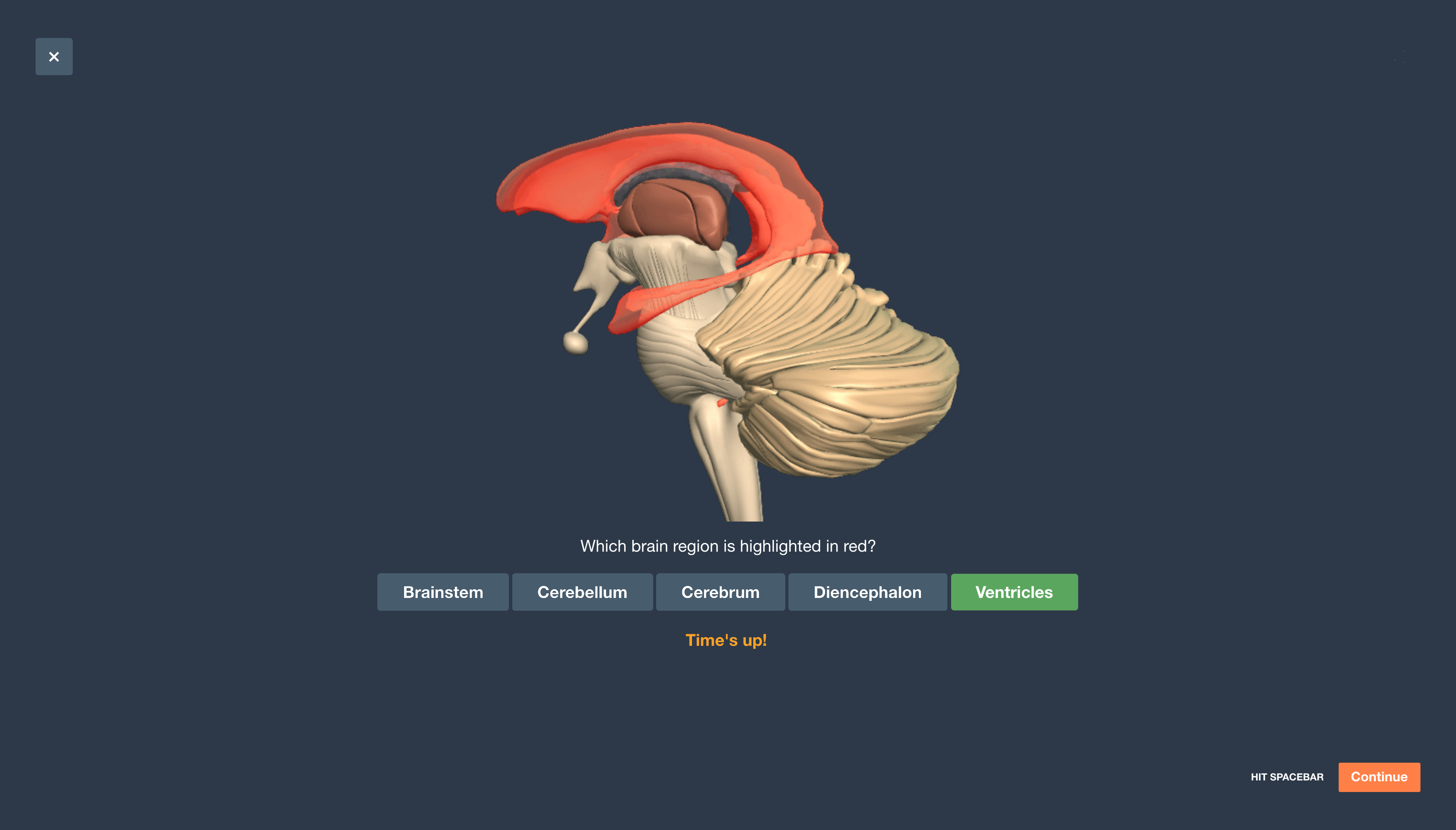Click the "Which brain region" question text

point(727,546)
